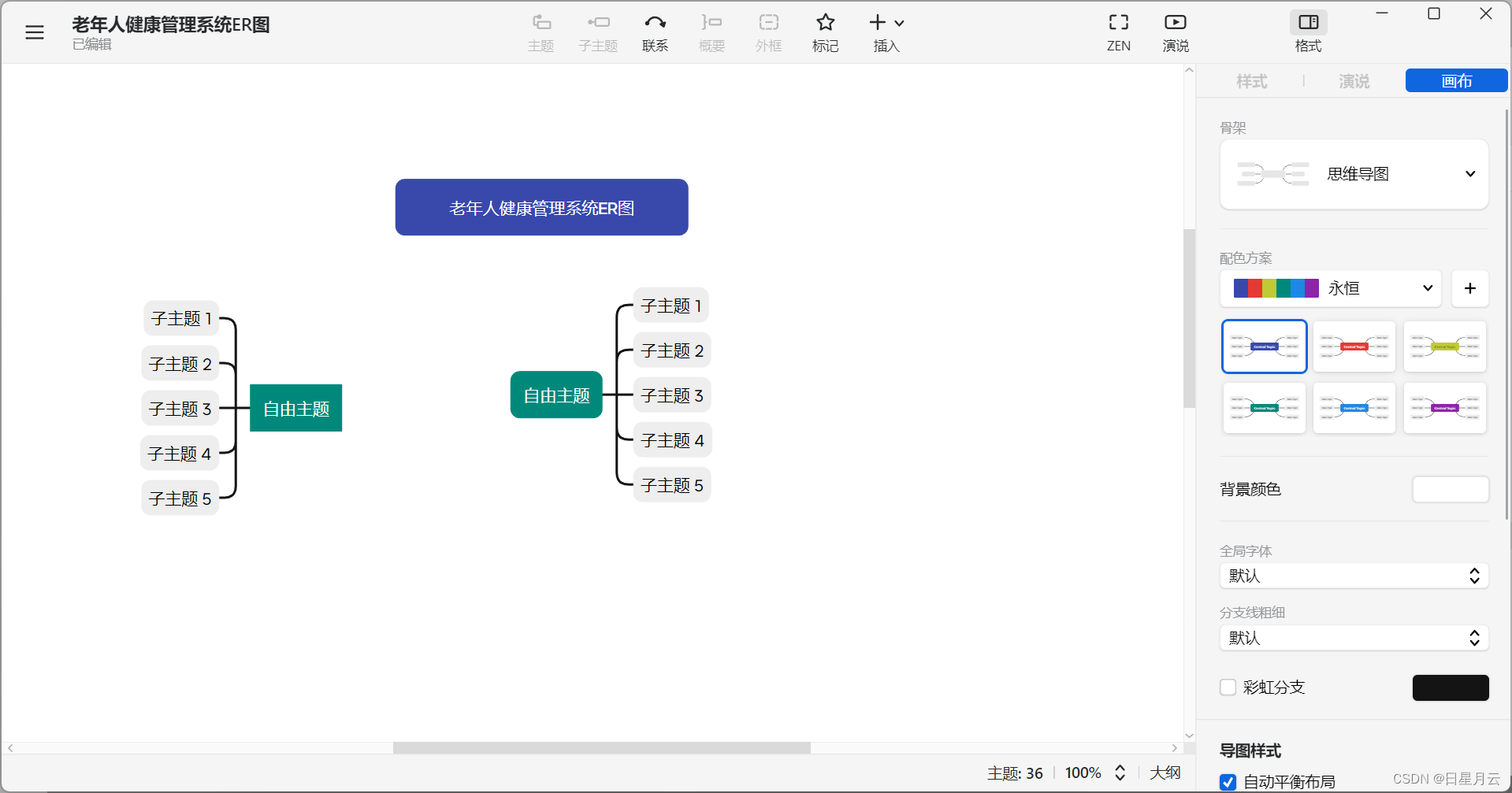Click the canvas scroll down arrow

pyautogui.click(x=1189, y=736)
